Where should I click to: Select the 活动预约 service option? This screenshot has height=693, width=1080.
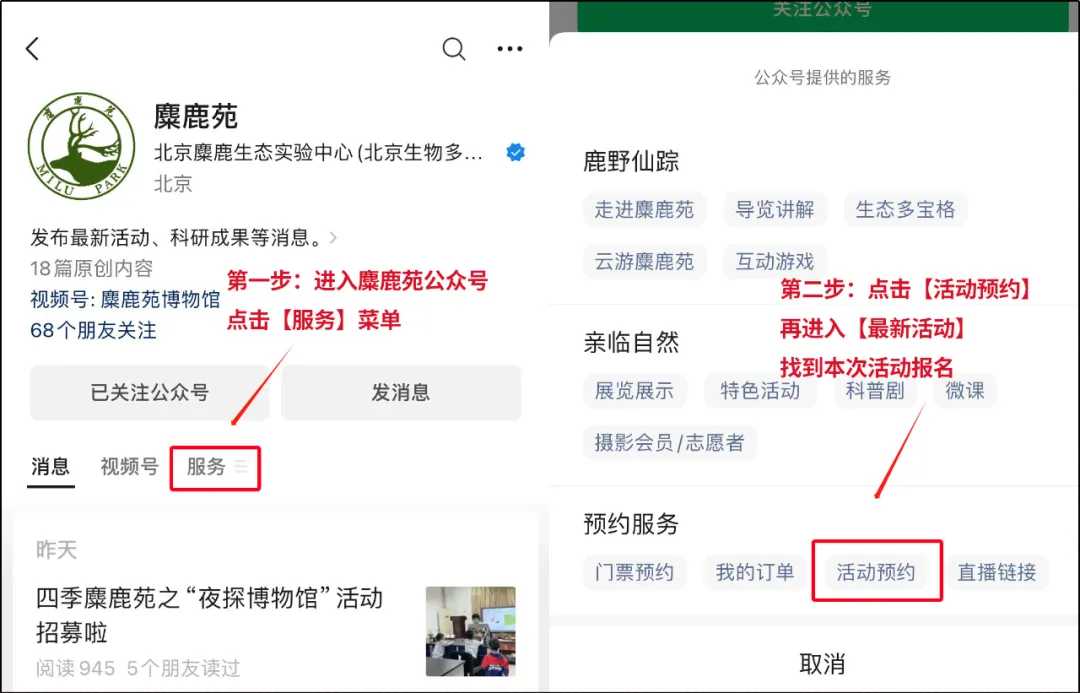point(876,572)
